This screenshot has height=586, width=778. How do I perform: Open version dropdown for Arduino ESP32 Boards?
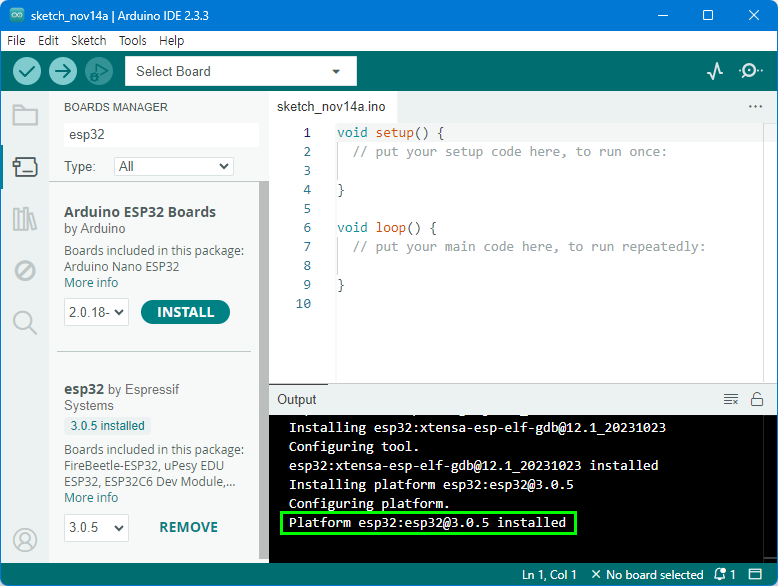coord(96,312)
